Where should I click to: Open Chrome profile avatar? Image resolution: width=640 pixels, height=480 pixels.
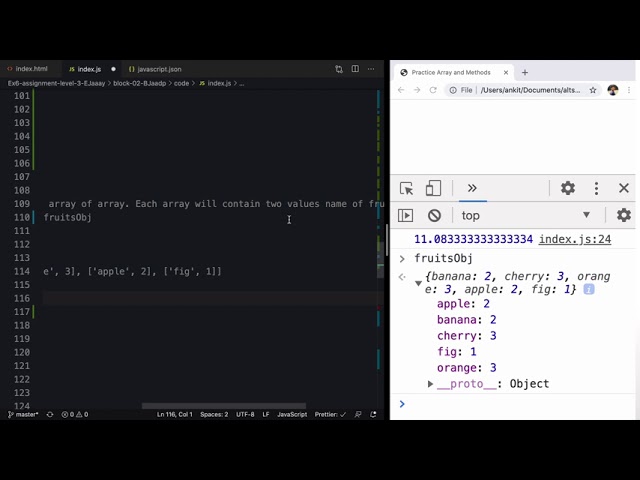(613, 90)
